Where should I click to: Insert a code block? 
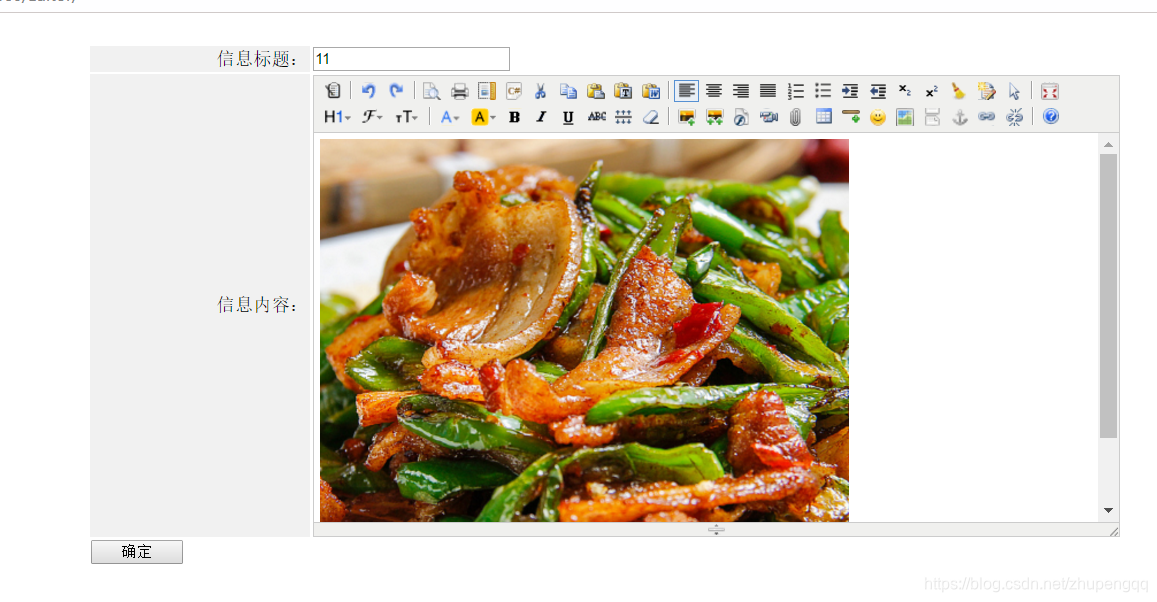click(514, 91)
